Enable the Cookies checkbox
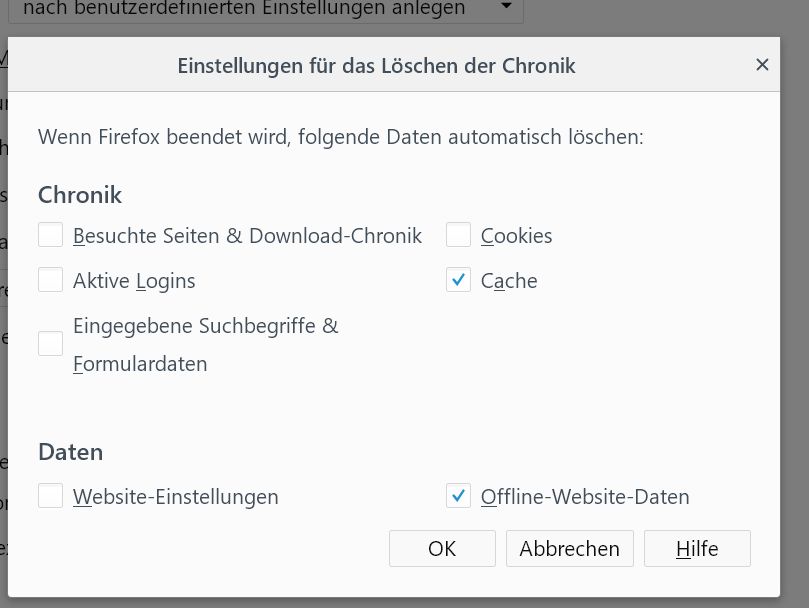 (459, 236)
